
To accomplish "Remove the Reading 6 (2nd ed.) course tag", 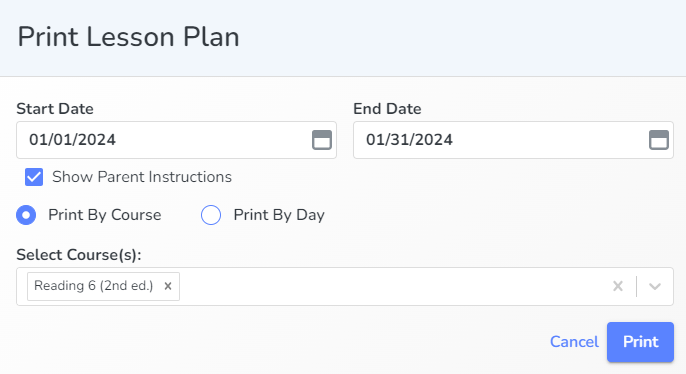I will tap(168, 286).
